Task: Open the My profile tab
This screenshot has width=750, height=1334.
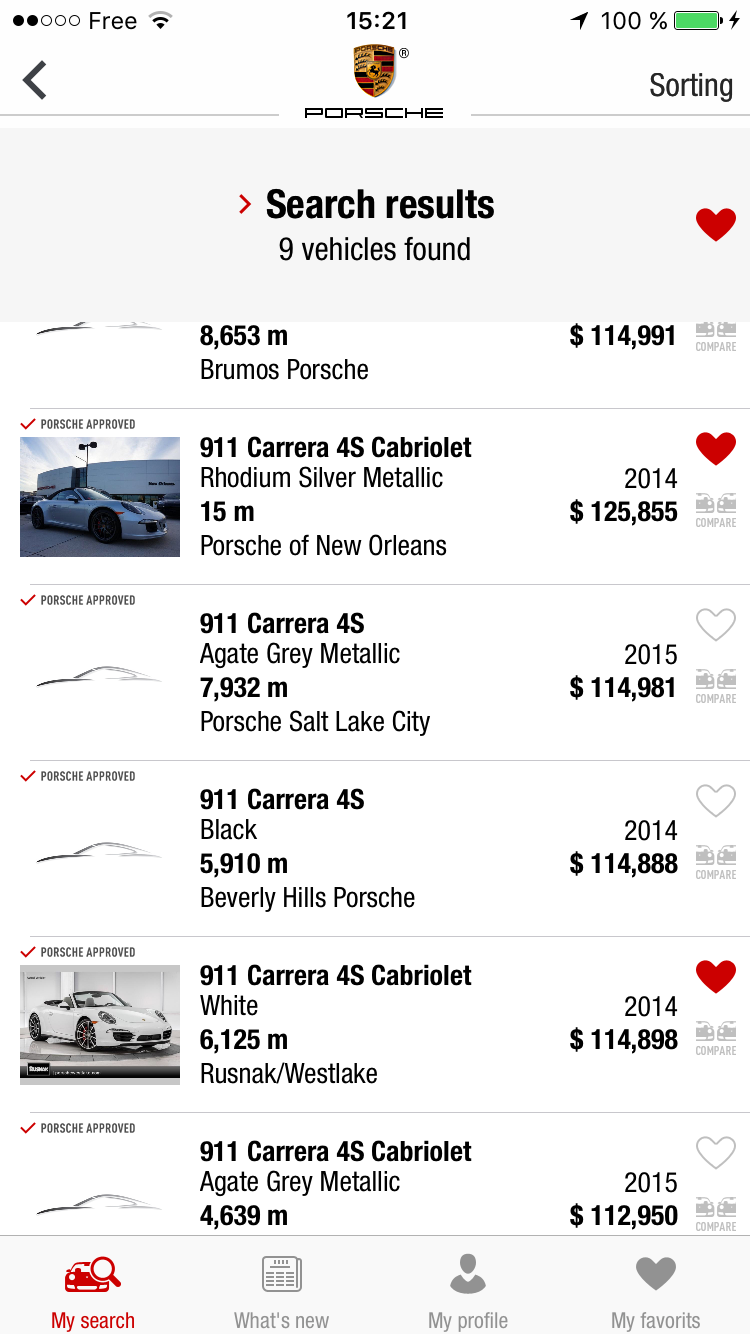Action: (468, 1290)
